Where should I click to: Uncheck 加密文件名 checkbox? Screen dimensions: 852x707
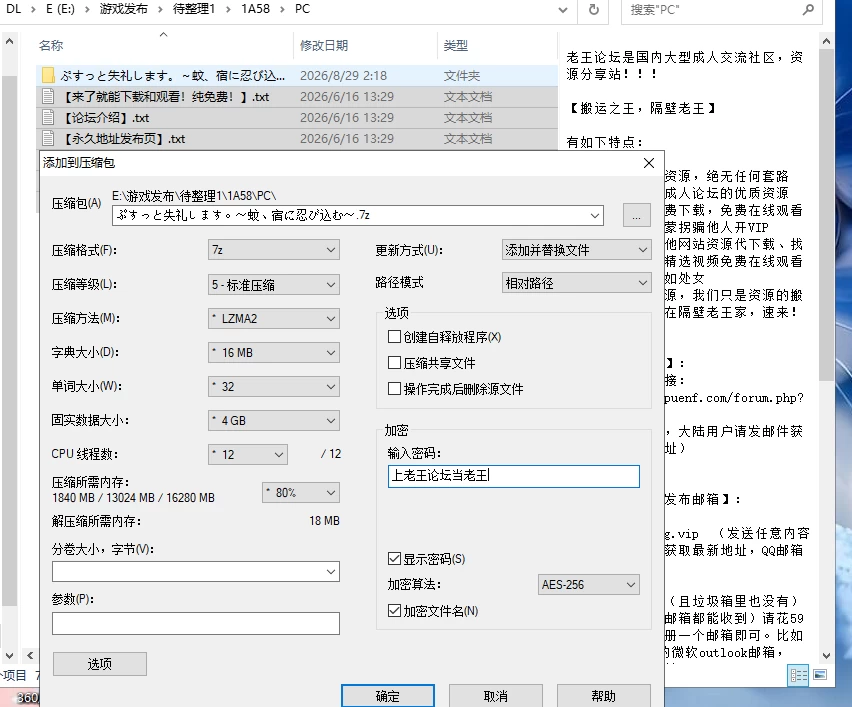pyautogui.click(x=394, y=611)
